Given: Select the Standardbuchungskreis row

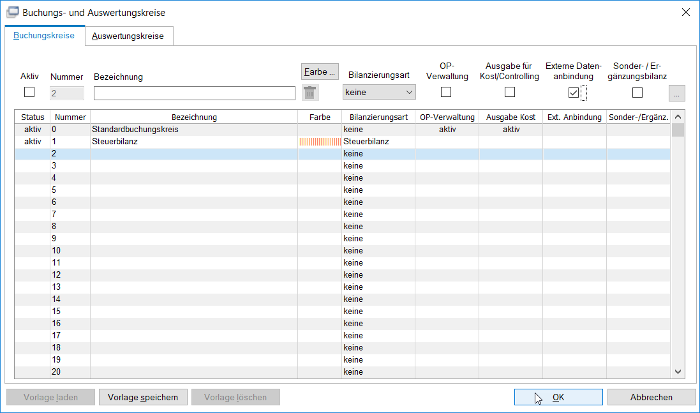Looking at the screenshot, I should point(343,129).
